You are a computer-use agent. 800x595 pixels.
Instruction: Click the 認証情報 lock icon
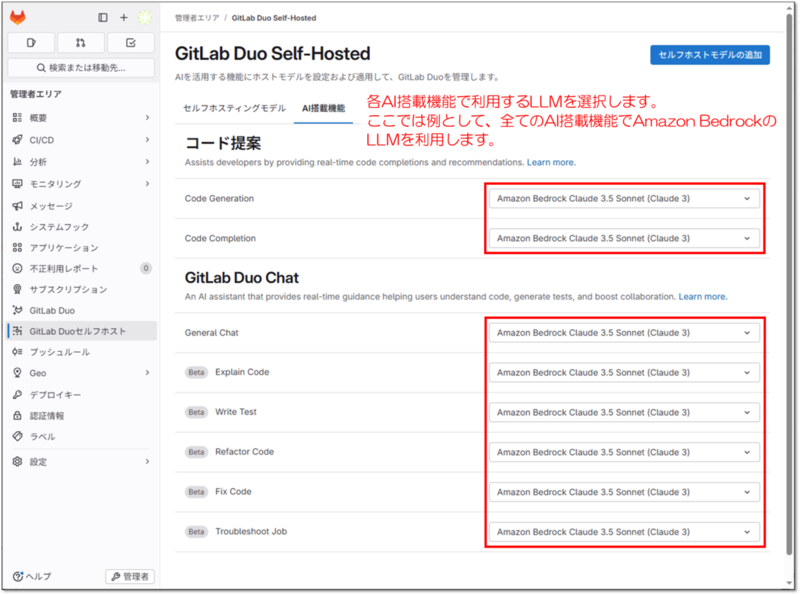[x=17, y=415]
